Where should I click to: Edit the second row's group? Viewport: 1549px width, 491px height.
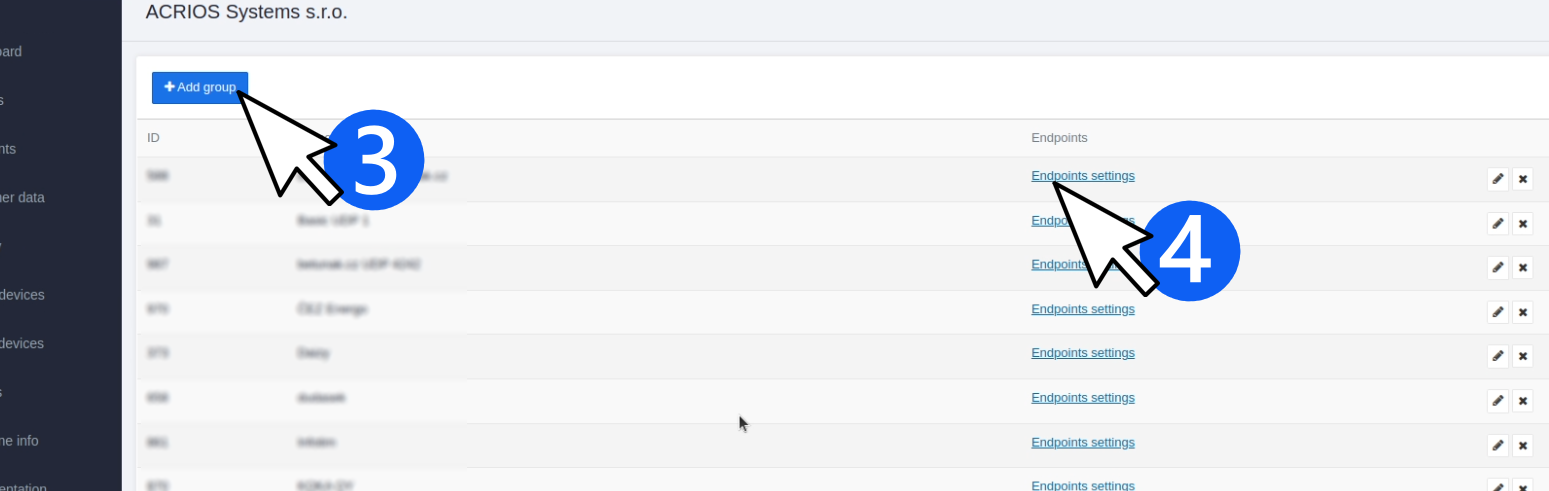(x=1497, y=223)
